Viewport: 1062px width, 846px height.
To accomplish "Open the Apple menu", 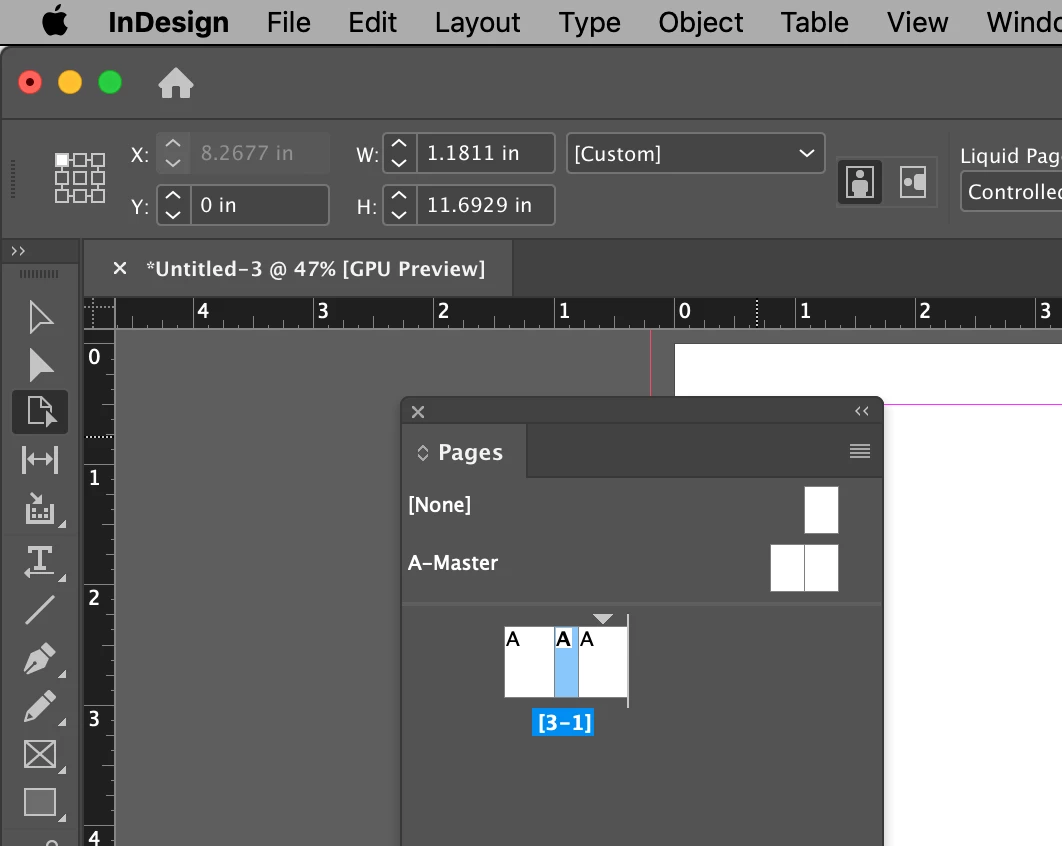I will pos(56,22).
